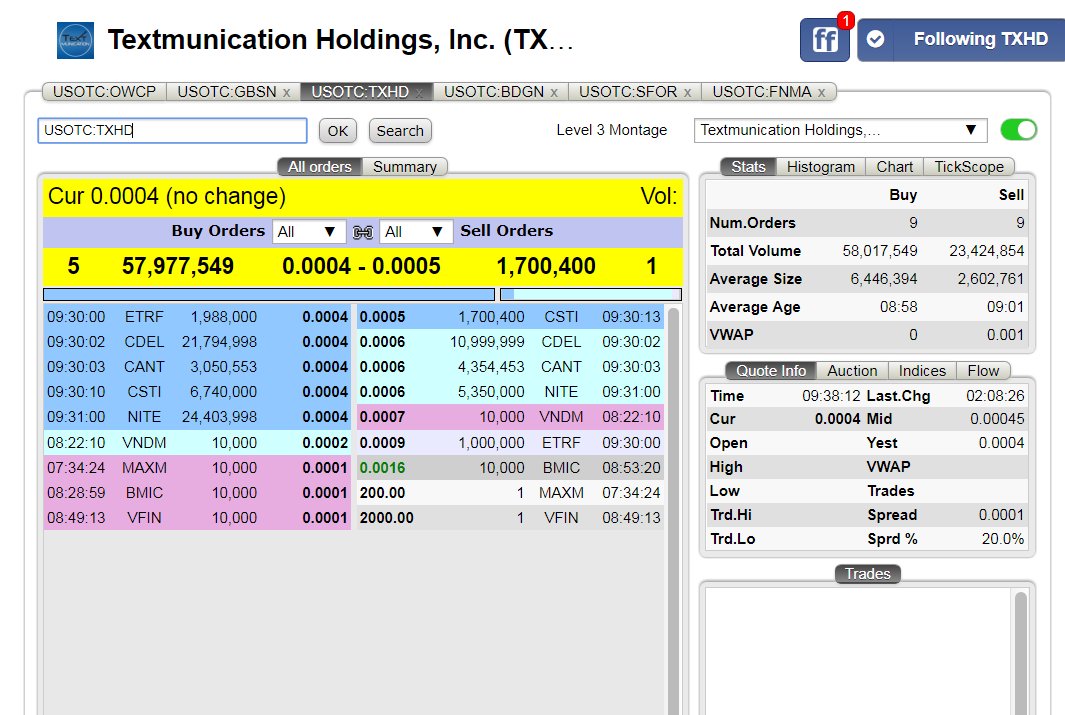
Task: Click the ETRF sell order at 0.0009
Action: click(x=510, y=443)
